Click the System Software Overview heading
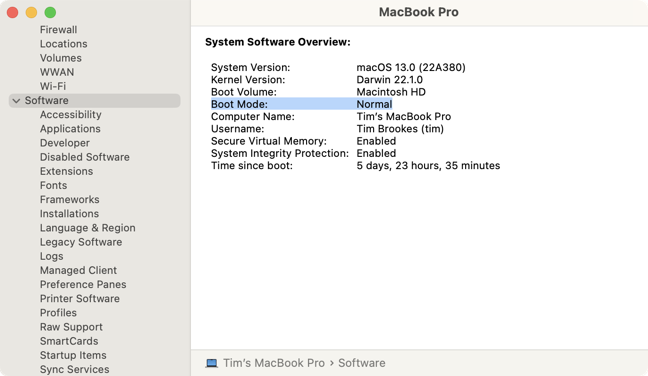This screenshot has height=376, width=648. (x=278, y=42)
